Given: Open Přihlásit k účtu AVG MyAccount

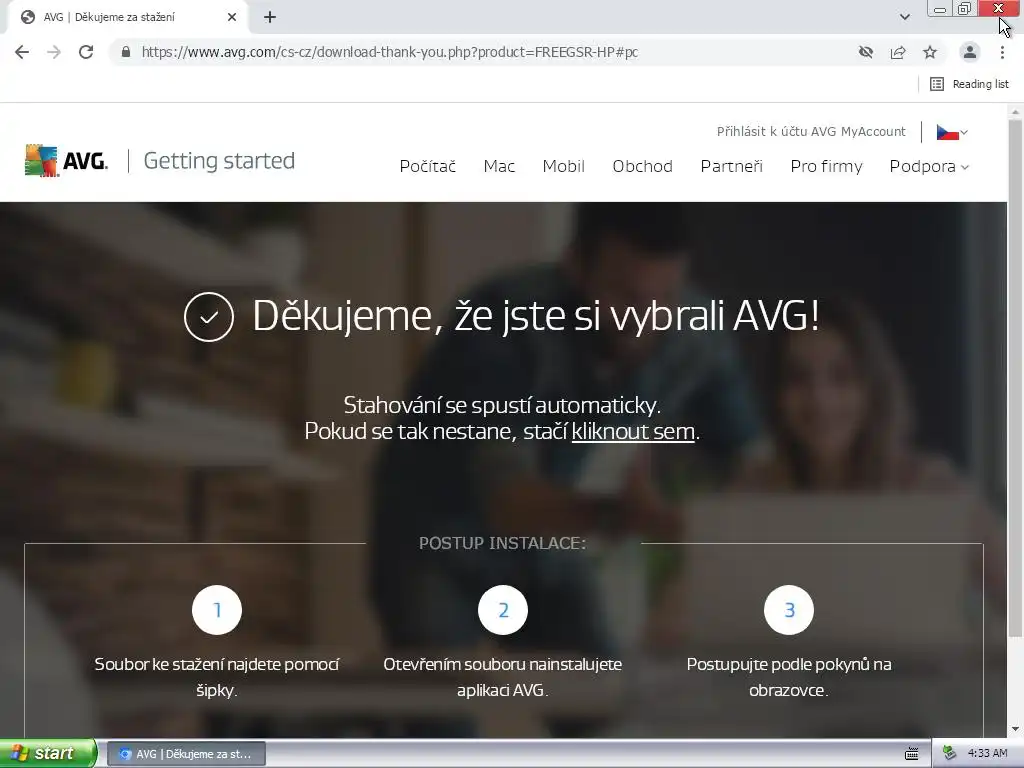Looking at the screenshot, I should tap(811, 131).
